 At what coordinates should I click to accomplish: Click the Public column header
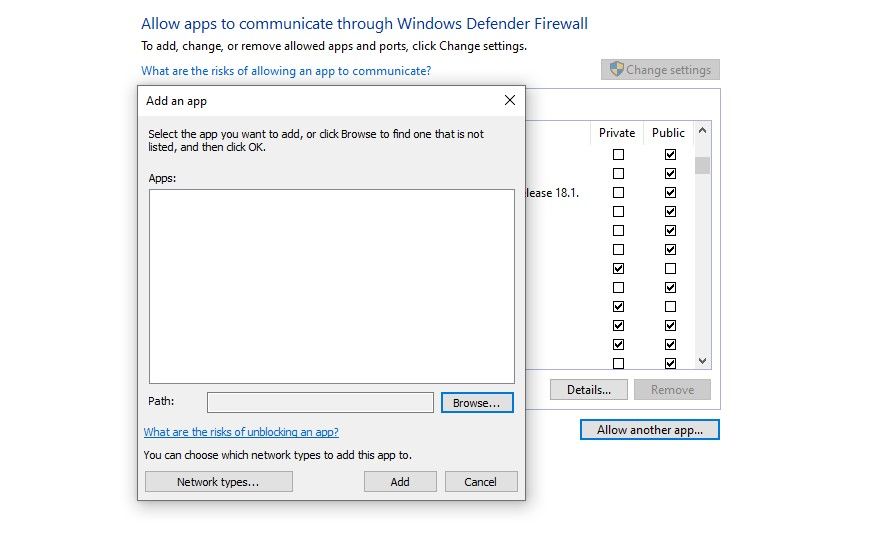click(668, 132)
